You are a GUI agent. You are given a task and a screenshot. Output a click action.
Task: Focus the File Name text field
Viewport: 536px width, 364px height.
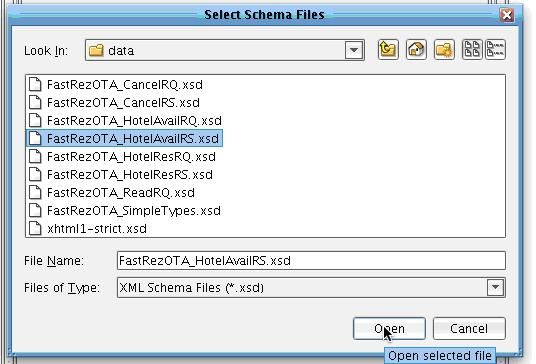[311, 260]
